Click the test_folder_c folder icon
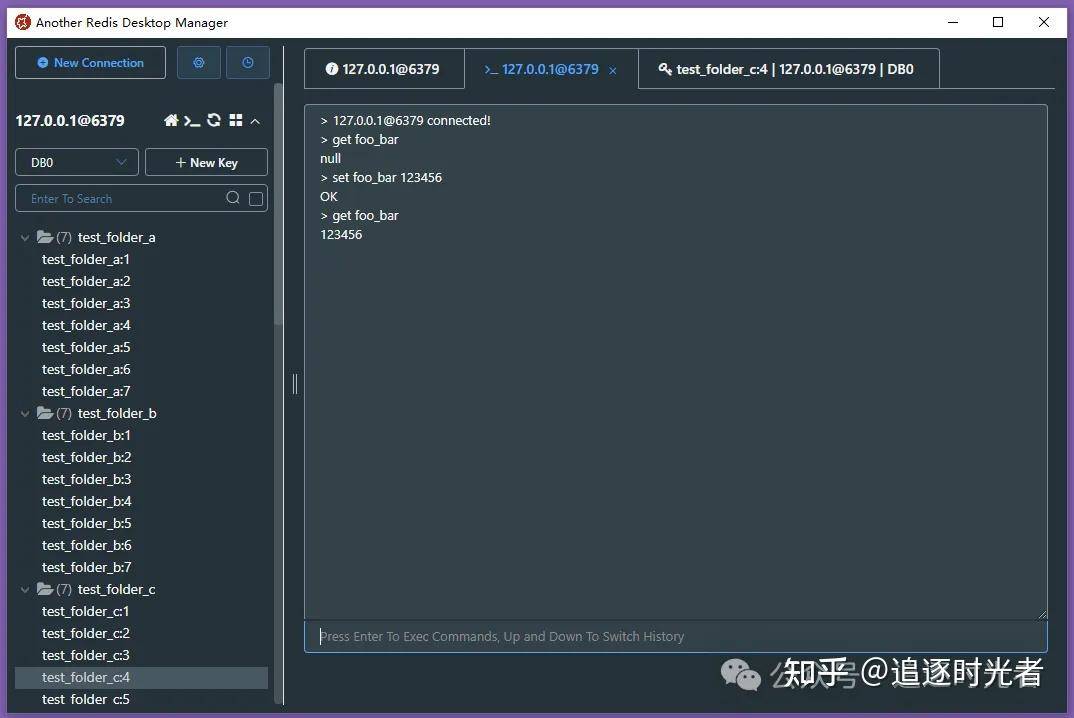The width and height of the screenshot is (1074, 718). 45,589
